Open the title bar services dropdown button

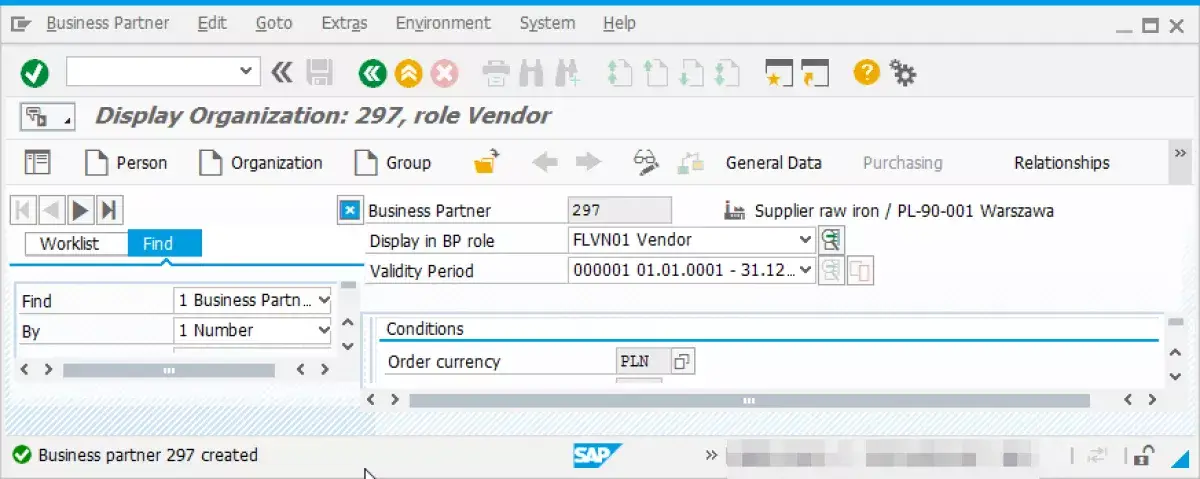[47, 116]
